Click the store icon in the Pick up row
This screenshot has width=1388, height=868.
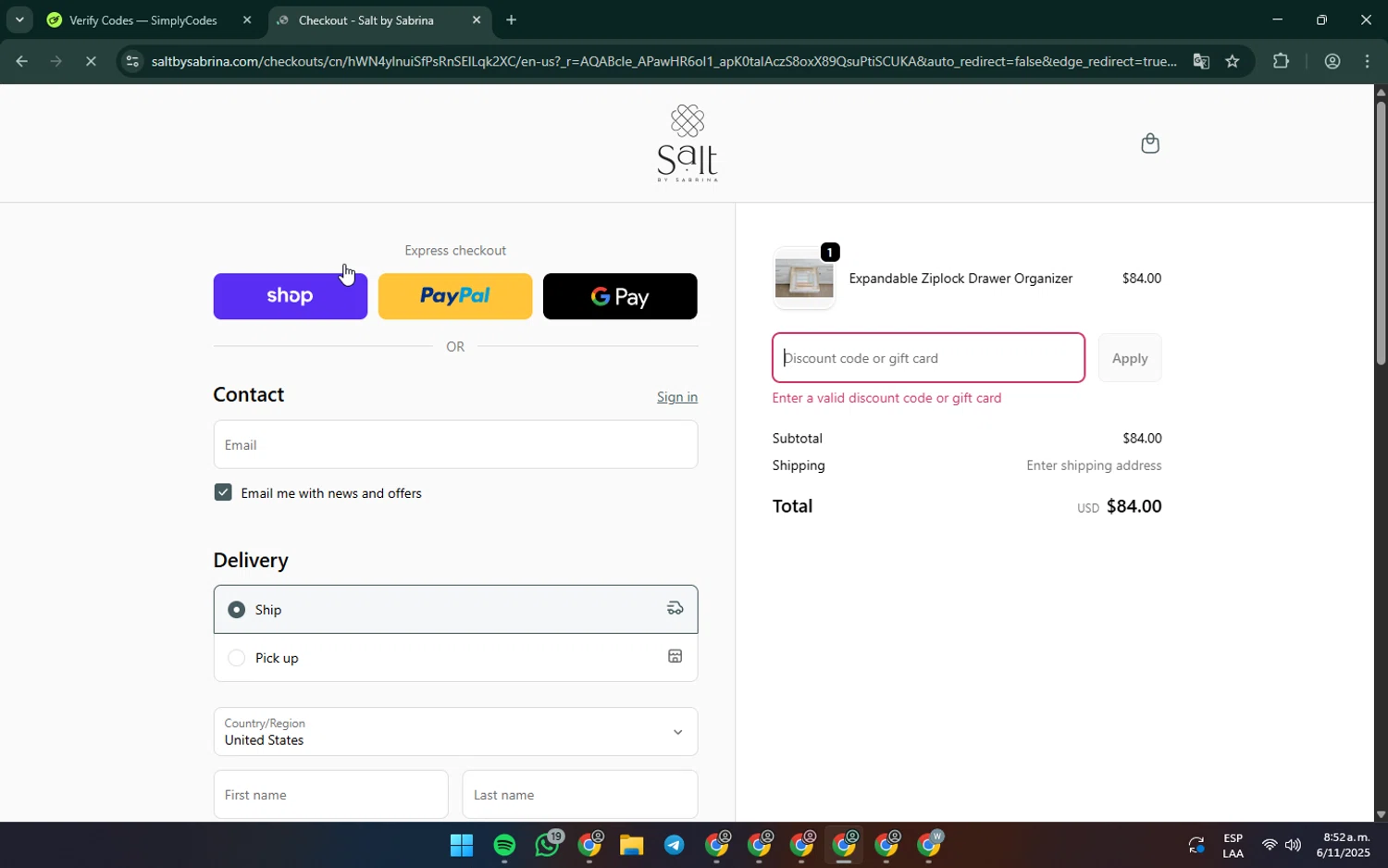[675, 656]
